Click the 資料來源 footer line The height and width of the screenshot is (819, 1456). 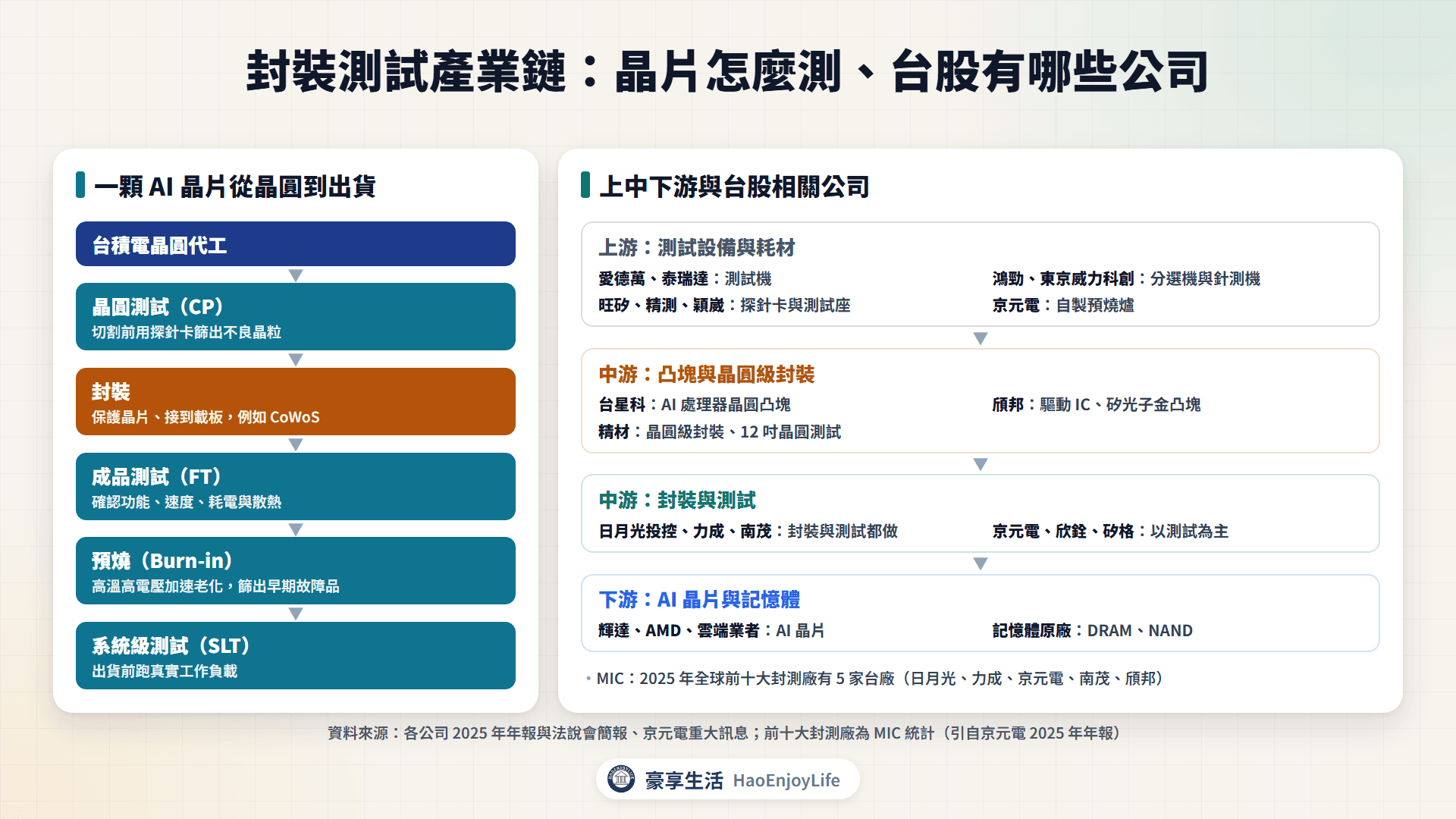[x=724, y=733]
